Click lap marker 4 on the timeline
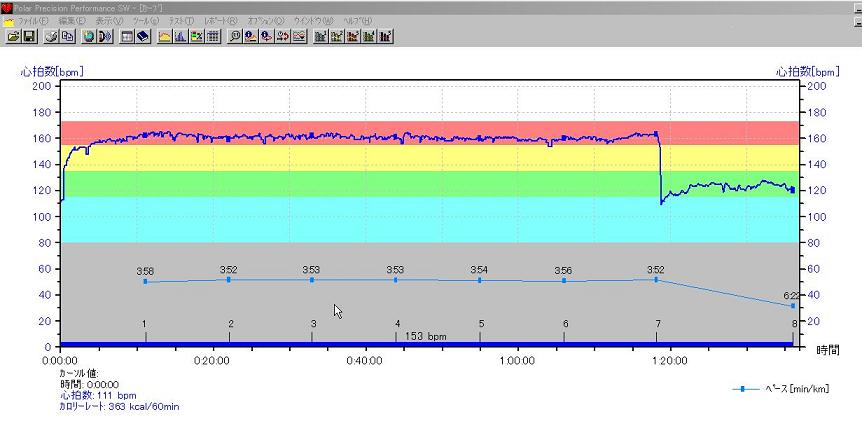This screenshot has width=862, height=426. click(396, 331)
